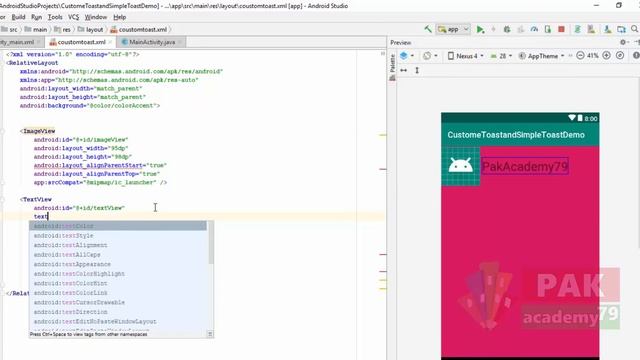640x360 pixels.
Task: Click layout breadcrumb in navigation bar
Action: point(91,29)
